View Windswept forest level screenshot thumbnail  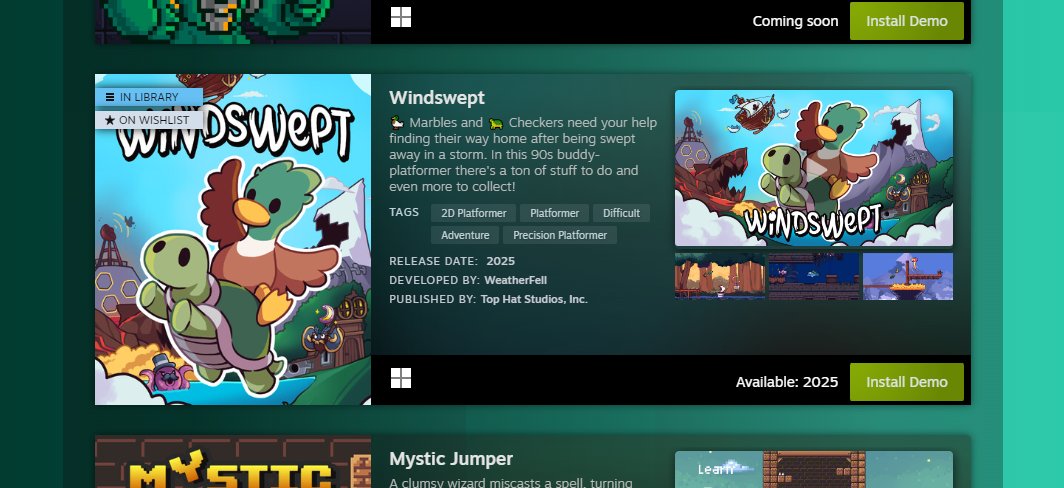click(719, 276)
